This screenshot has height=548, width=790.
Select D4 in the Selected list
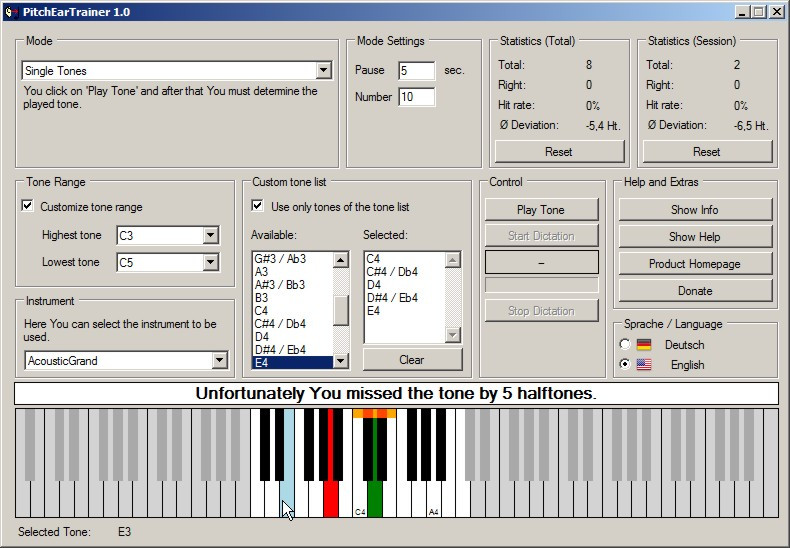click(405, 285)
